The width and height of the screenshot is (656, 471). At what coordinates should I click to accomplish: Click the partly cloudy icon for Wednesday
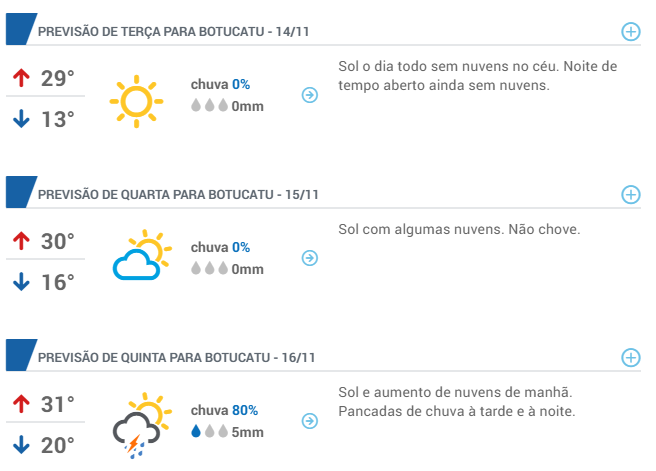(x=142, y=254)
